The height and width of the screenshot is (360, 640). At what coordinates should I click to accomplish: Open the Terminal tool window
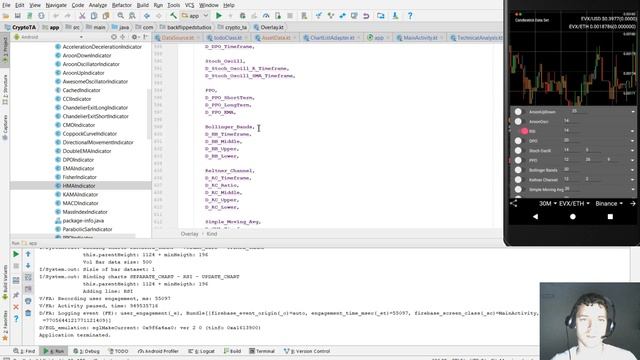click(262, 351)
